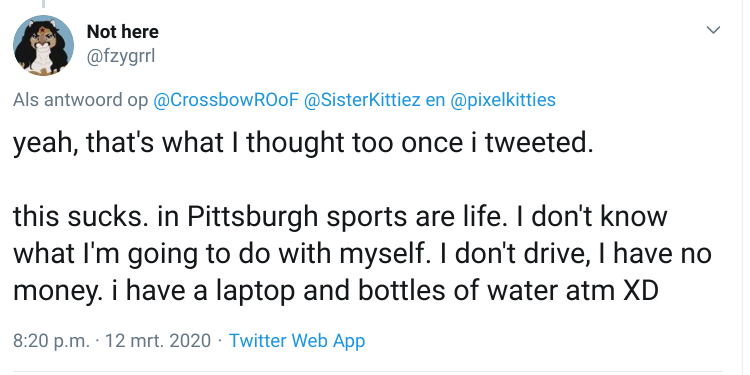Click the reply thread connector line above avatar

43,4
